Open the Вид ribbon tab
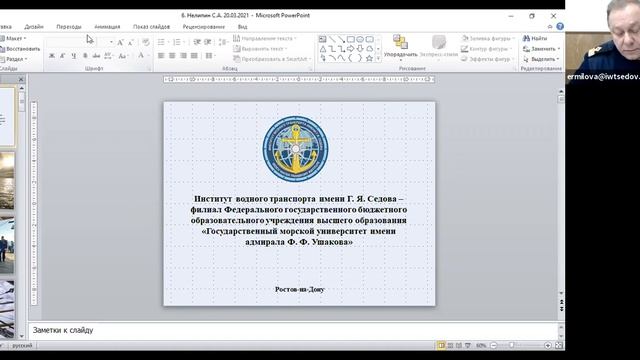Screen dimensions: 640x360 [x=242, y=27]
